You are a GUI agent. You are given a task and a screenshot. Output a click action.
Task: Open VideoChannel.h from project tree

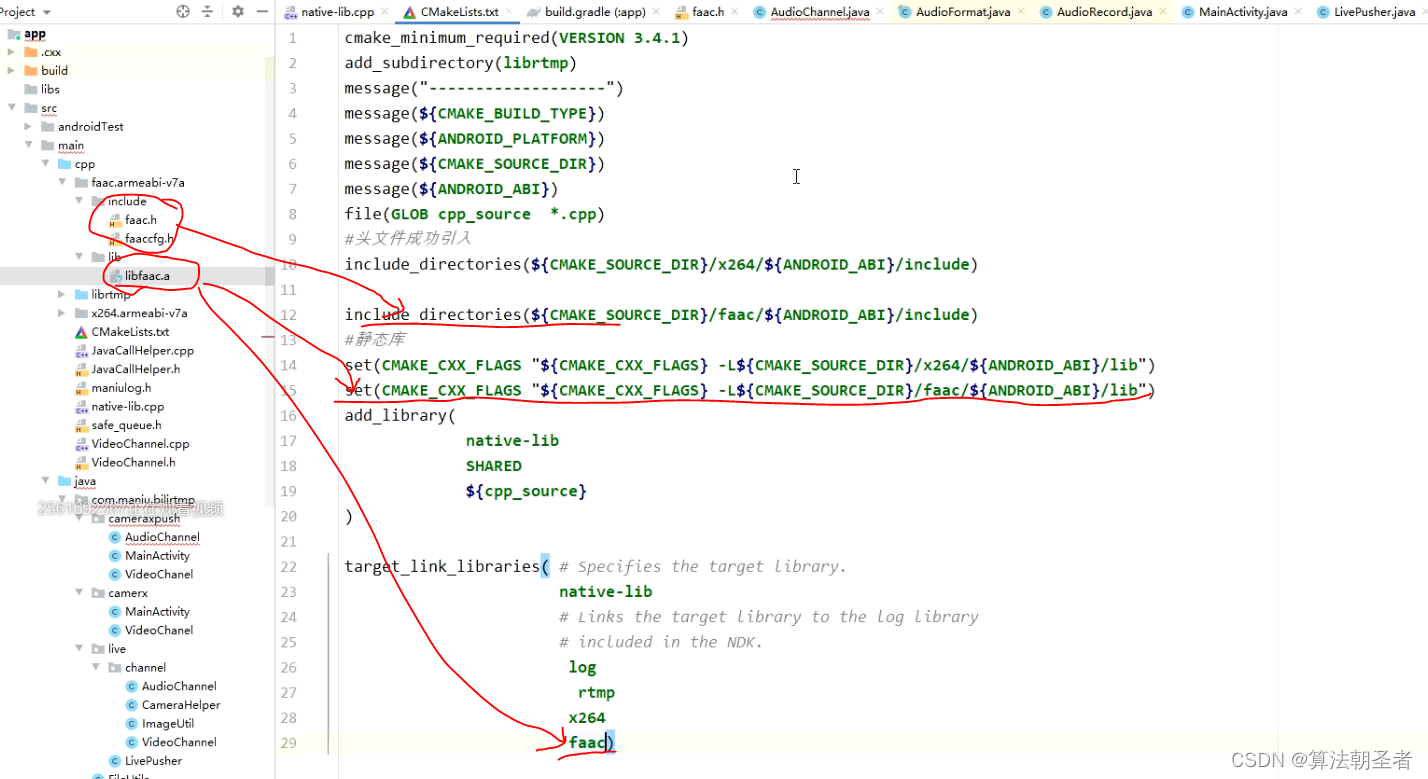tap(133, 462)
